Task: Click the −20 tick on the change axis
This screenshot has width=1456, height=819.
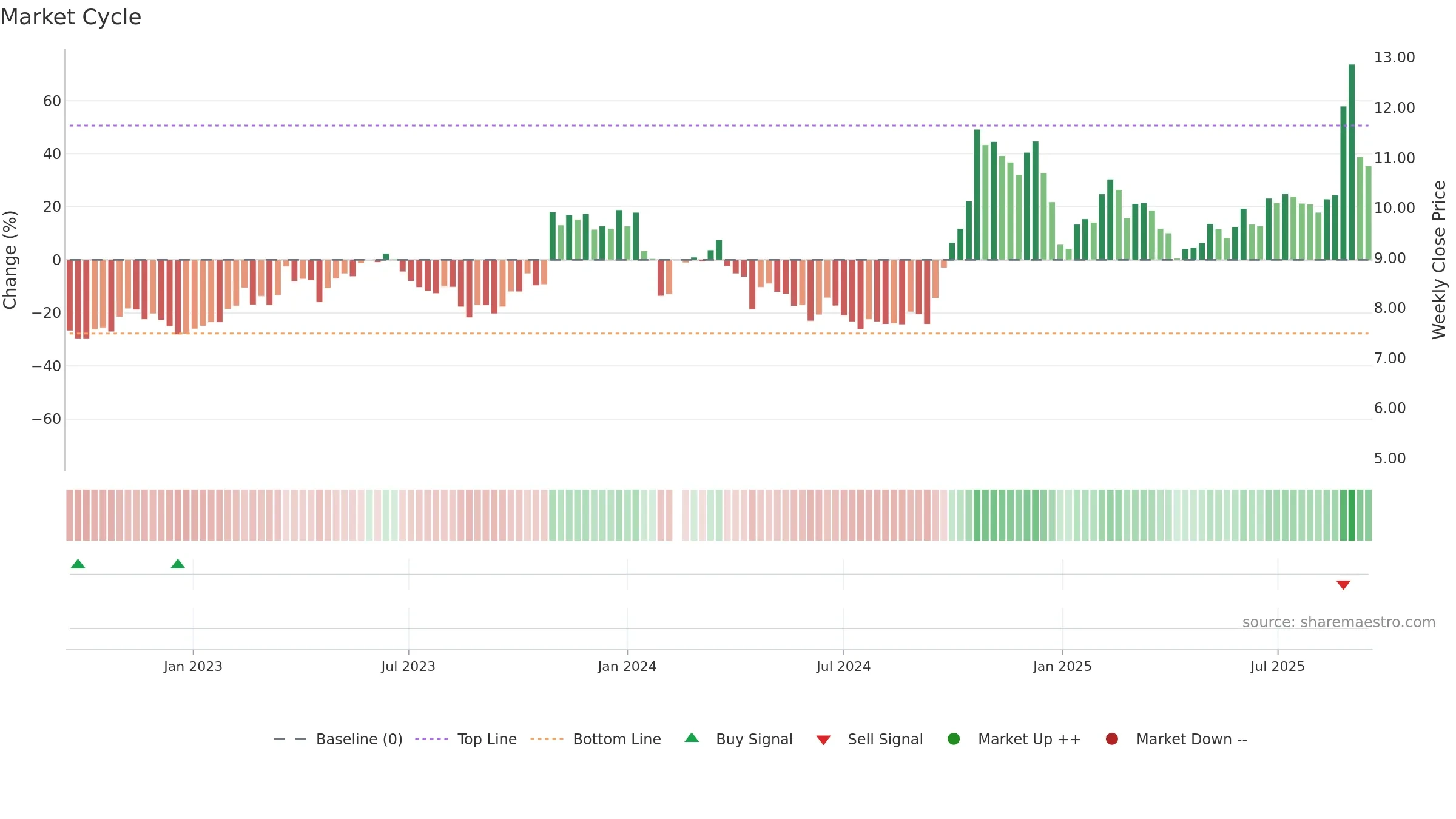Action: (x=47, y=313)
